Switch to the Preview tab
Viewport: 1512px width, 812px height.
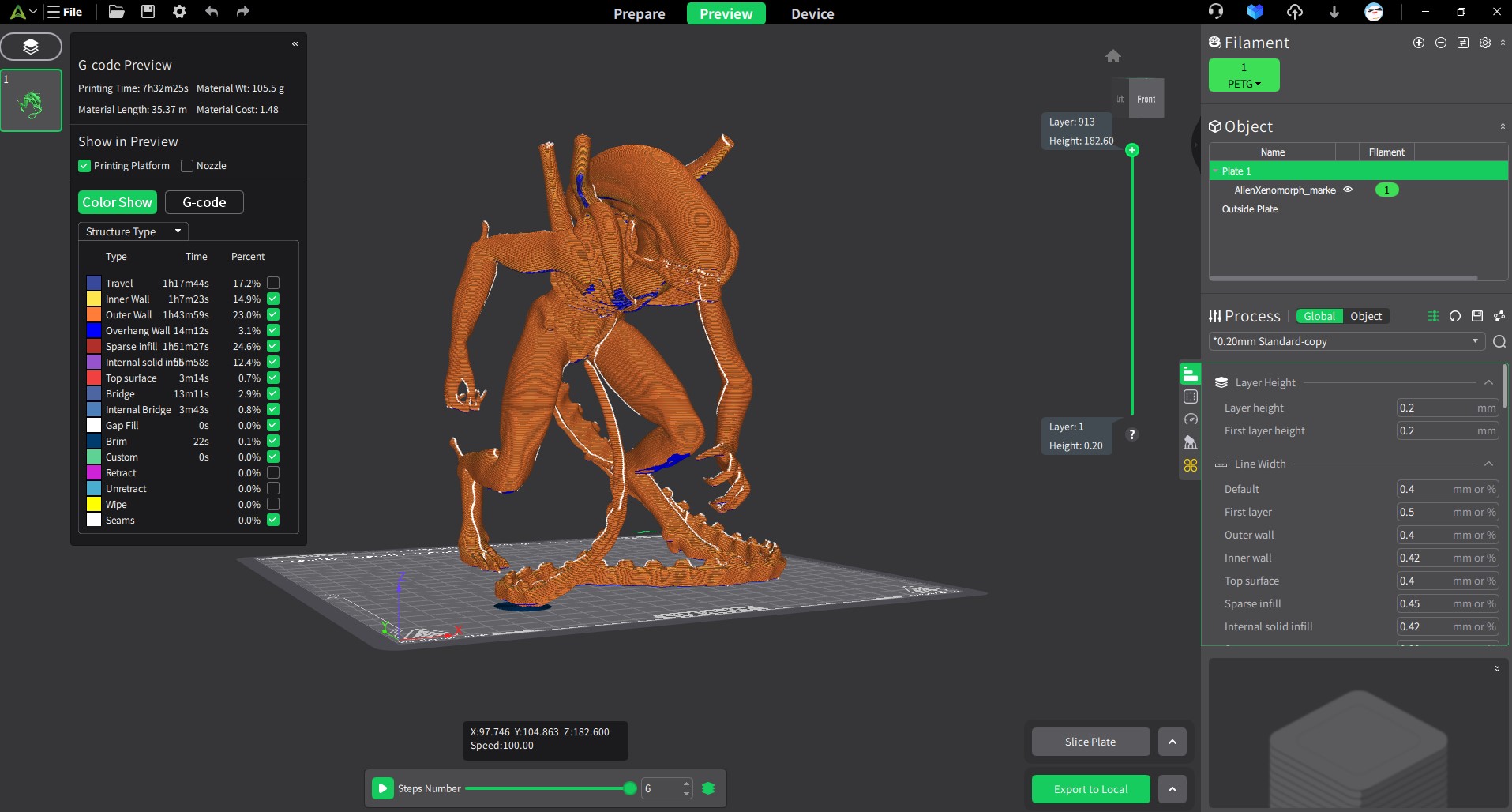point(726,13)
